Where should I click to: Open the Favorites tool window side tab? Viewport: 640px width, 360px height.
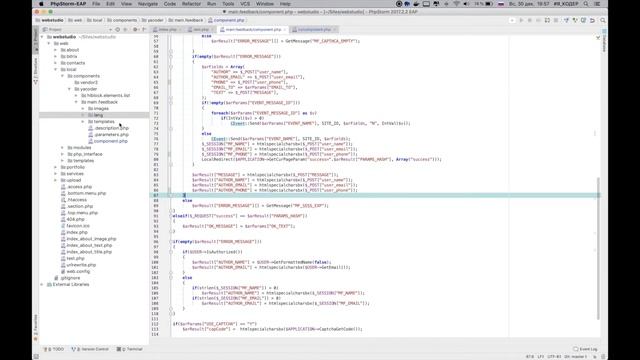click(x=36, y=327)
